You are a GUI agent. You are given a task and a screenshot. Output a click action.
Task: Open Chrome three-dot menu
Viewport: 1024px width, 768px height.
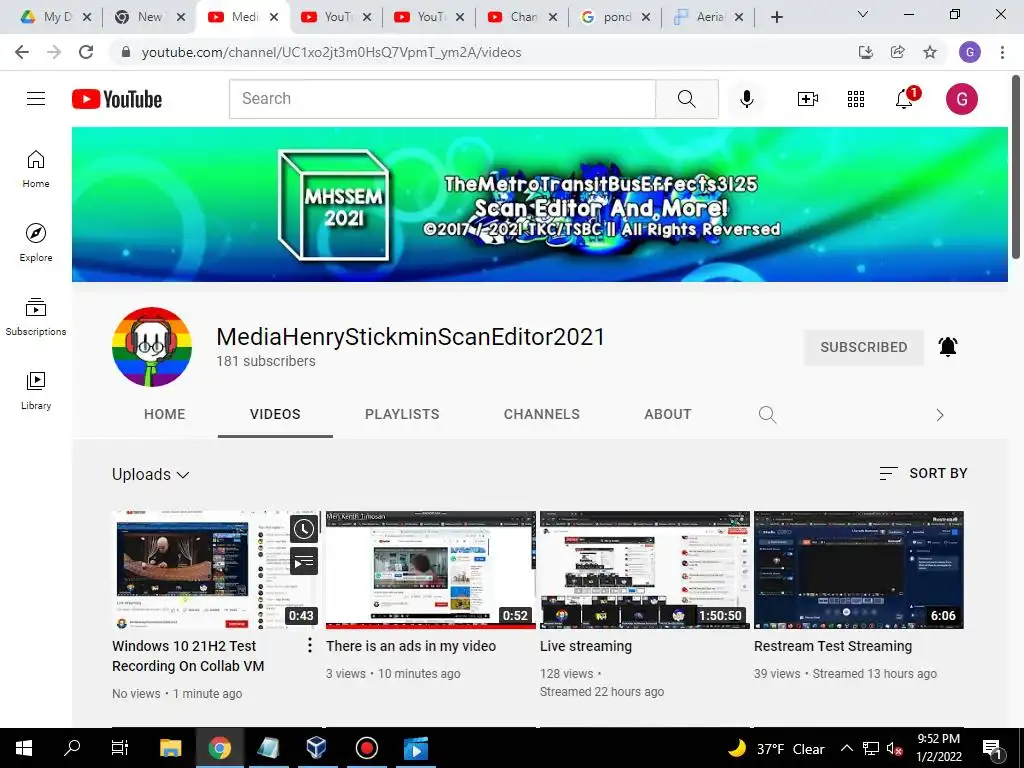pyautogui.click(x=1002, y=52)
